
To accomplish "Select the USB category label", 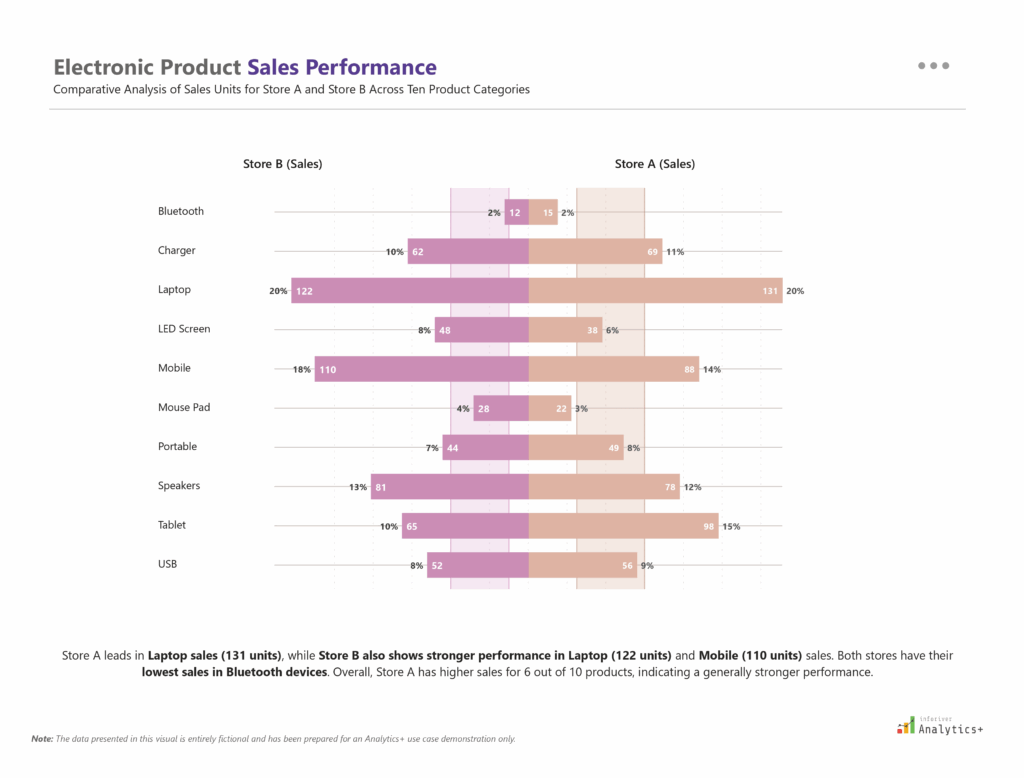I will click(168, 565).
